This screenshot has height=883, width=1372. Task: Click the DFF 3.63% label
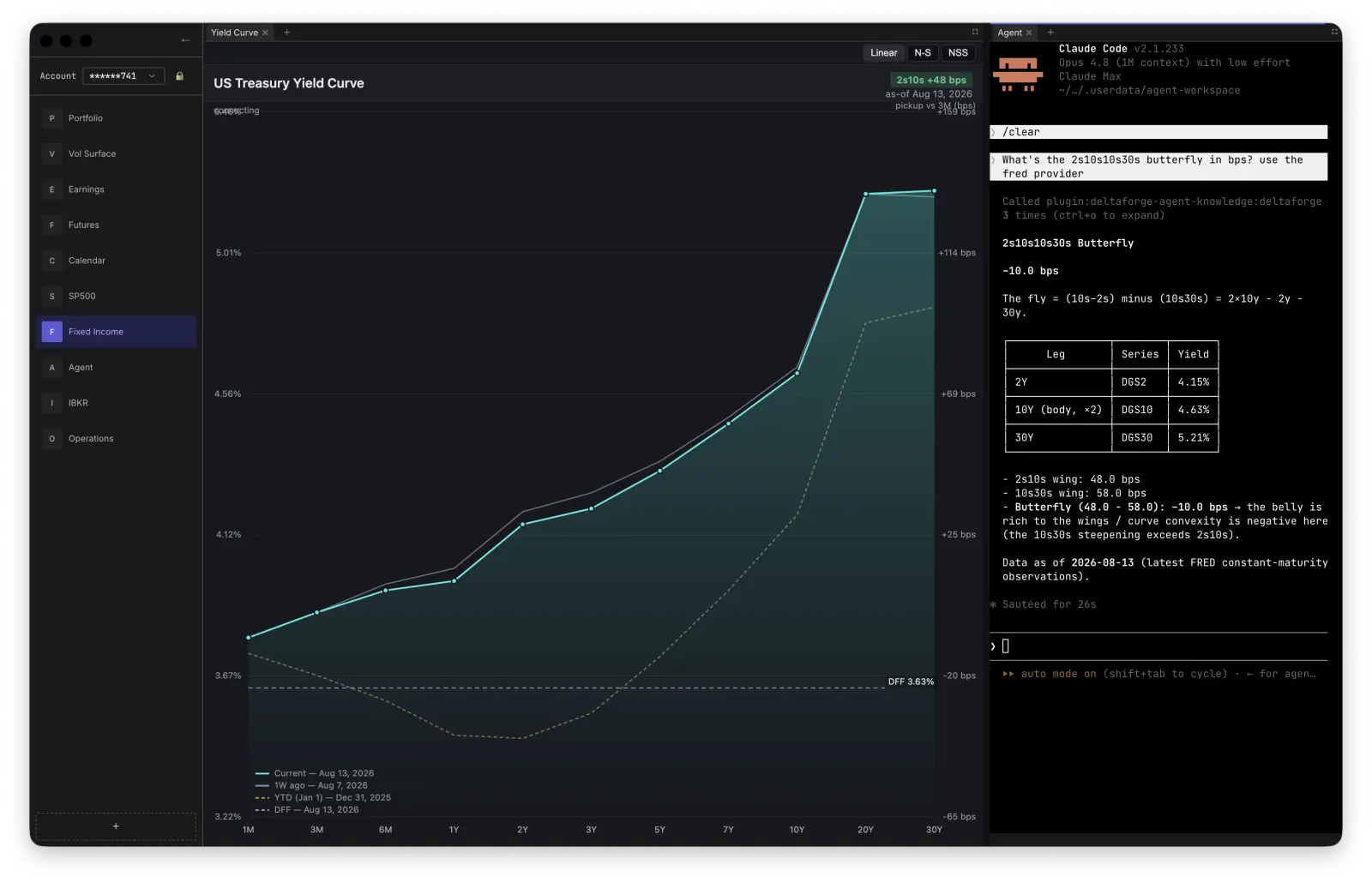[911, 682]
